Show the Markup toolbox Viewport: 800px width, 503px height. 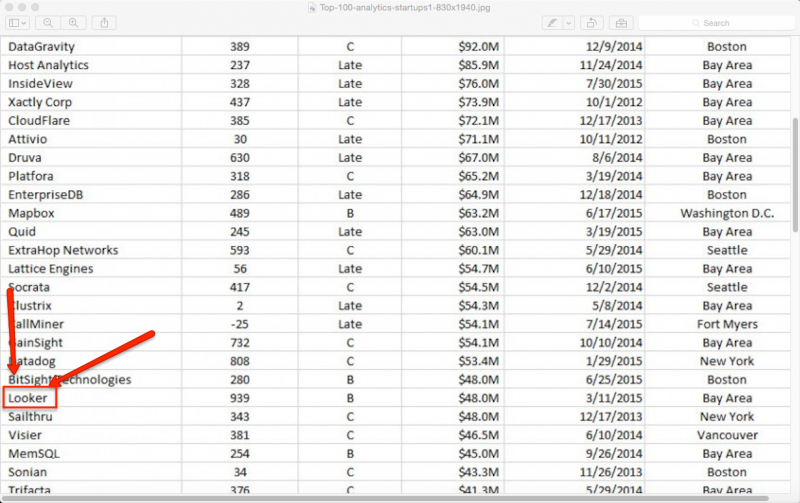pos(621,23)
